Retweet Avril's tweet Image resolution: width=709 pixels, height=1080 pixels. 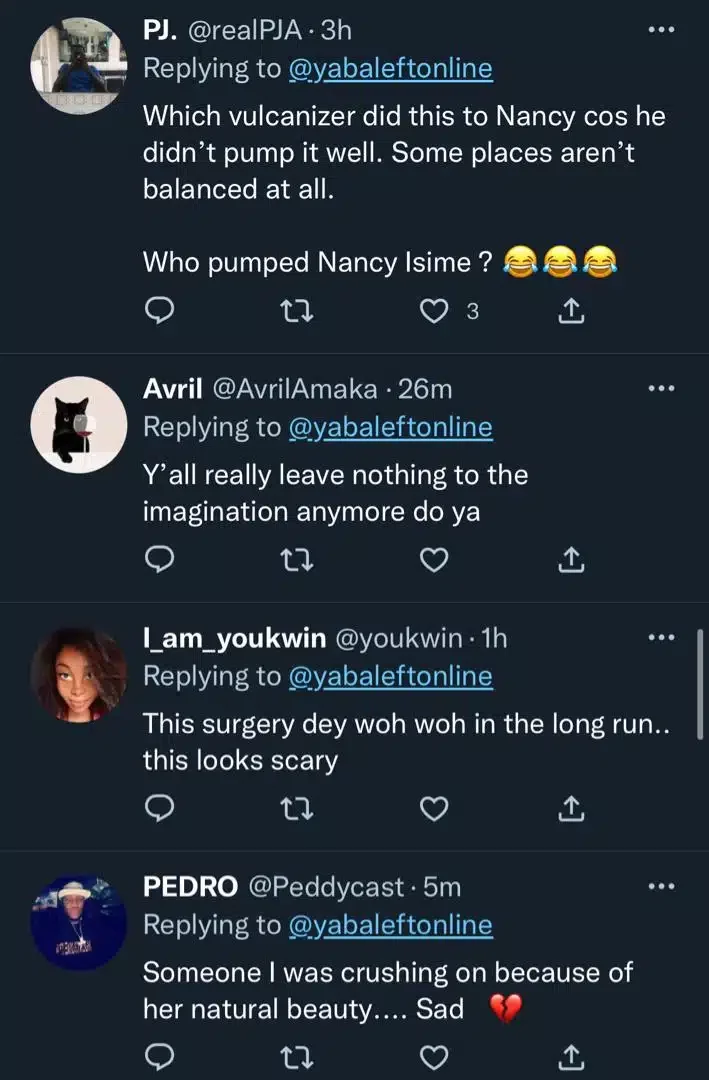(295, 563)
